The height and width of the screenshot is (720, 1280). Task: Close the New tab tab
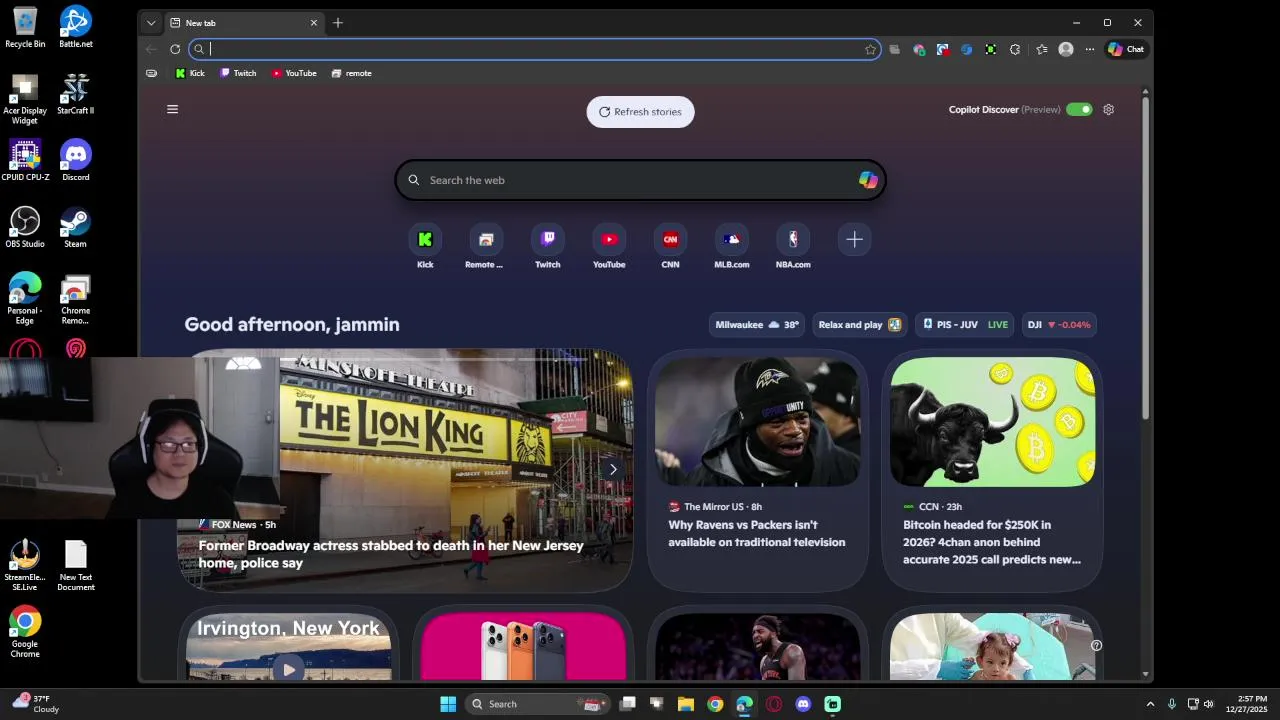point(314,23)
